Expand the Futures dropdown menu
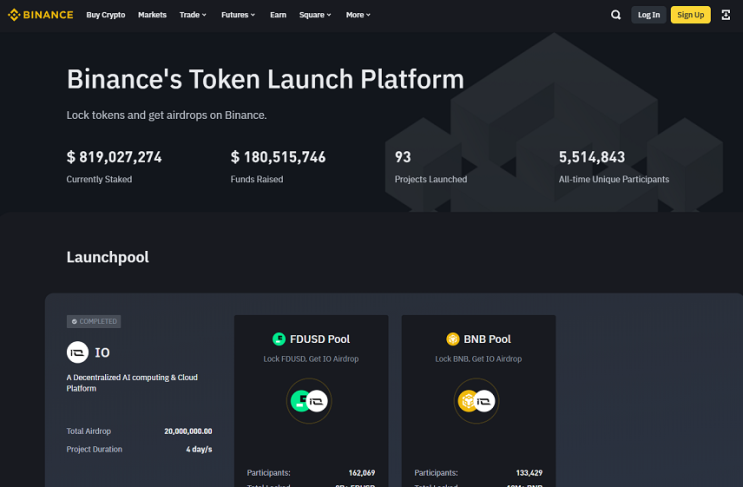The image size is (743, 487). point(238,15)
